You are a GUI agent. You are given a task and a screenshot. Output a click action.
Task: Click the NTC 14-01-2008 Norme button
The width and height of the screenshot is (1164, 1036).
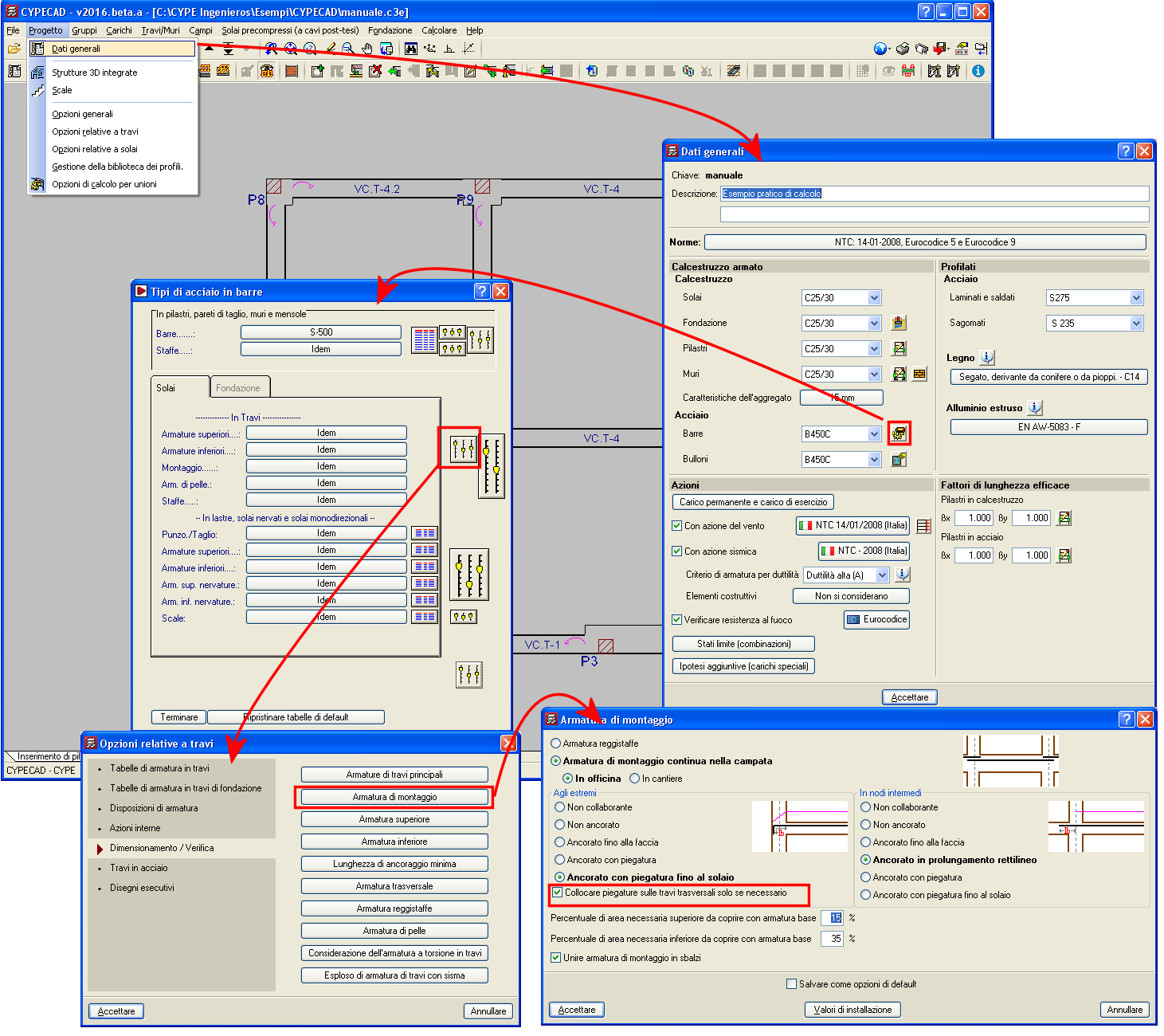click(925, 242)
